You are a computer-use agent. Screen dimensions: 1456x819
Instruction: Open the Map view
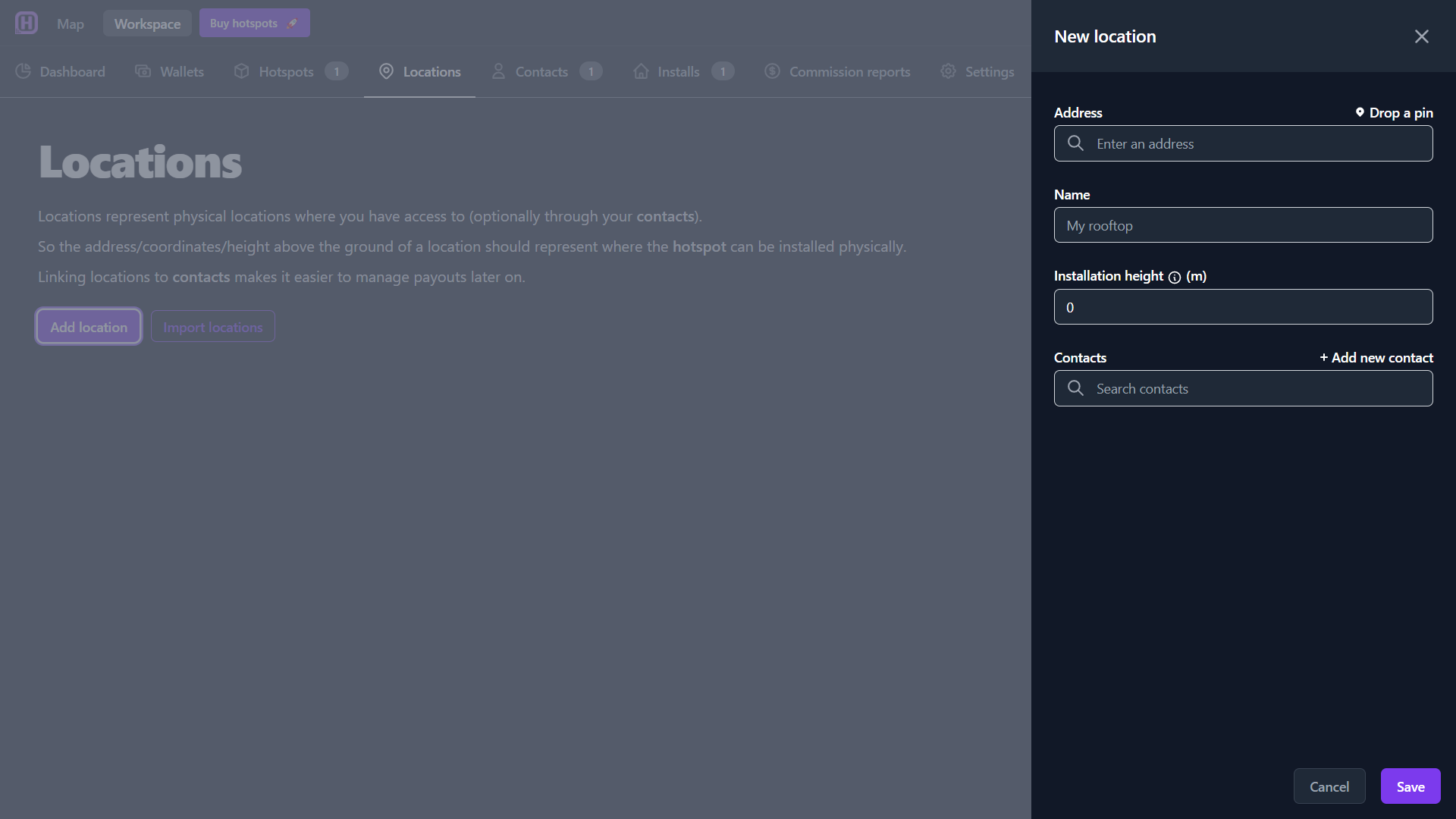tap(71, 24)
